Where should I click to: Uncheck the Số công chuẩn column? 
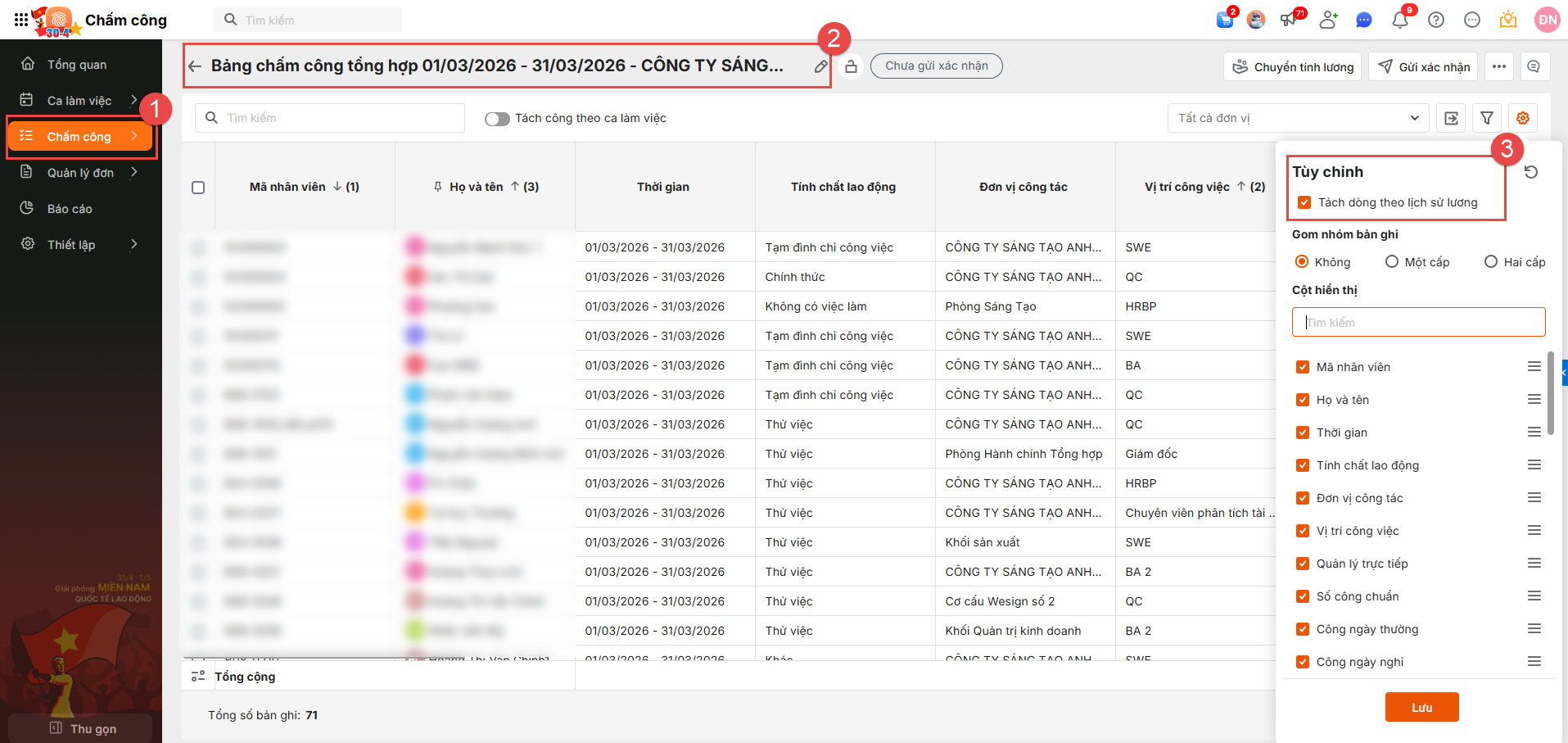pyautogui.click(x=1303, y=596)
